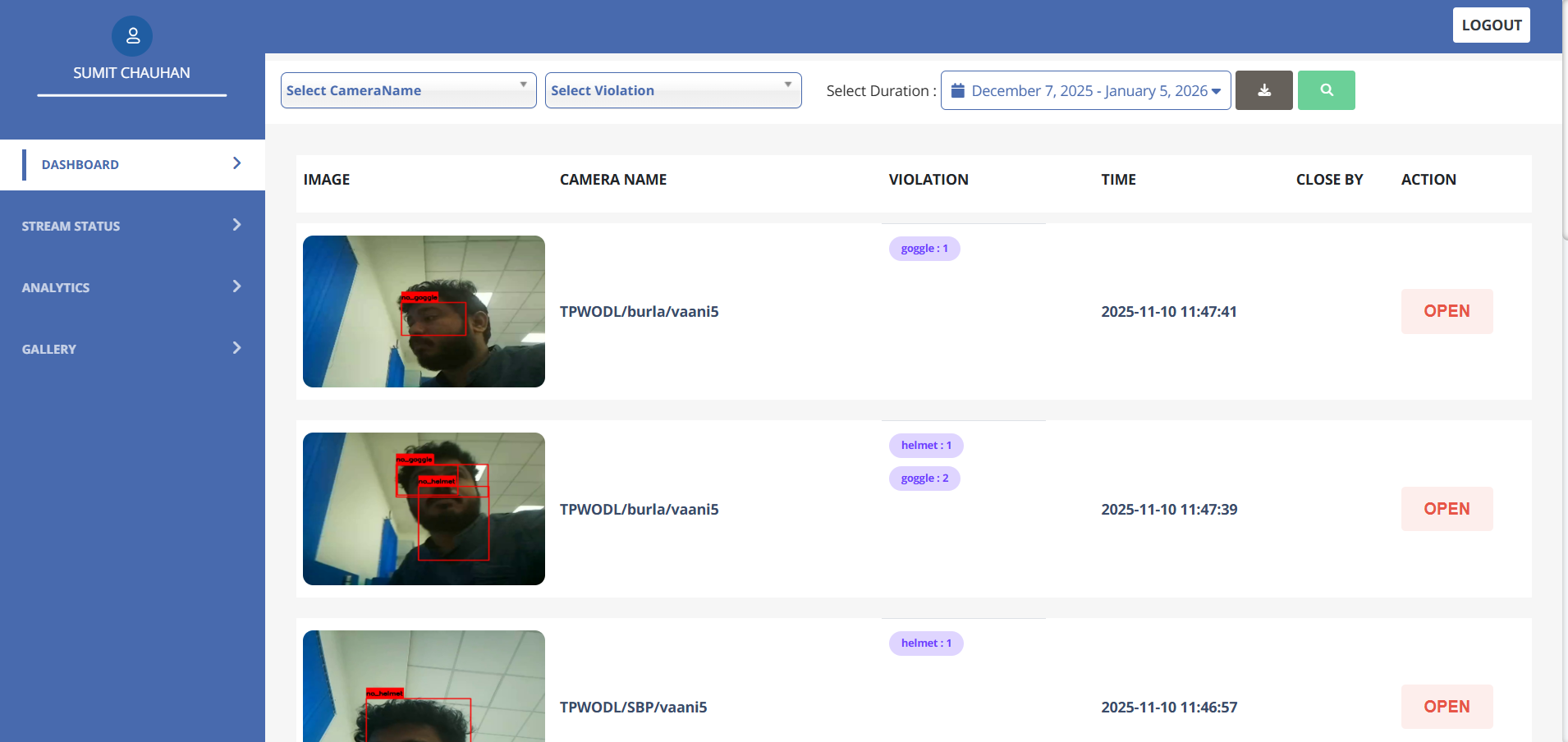1568x742 pixels.
Task: Click the user profile avatar icon
Action: pos(132,36)
